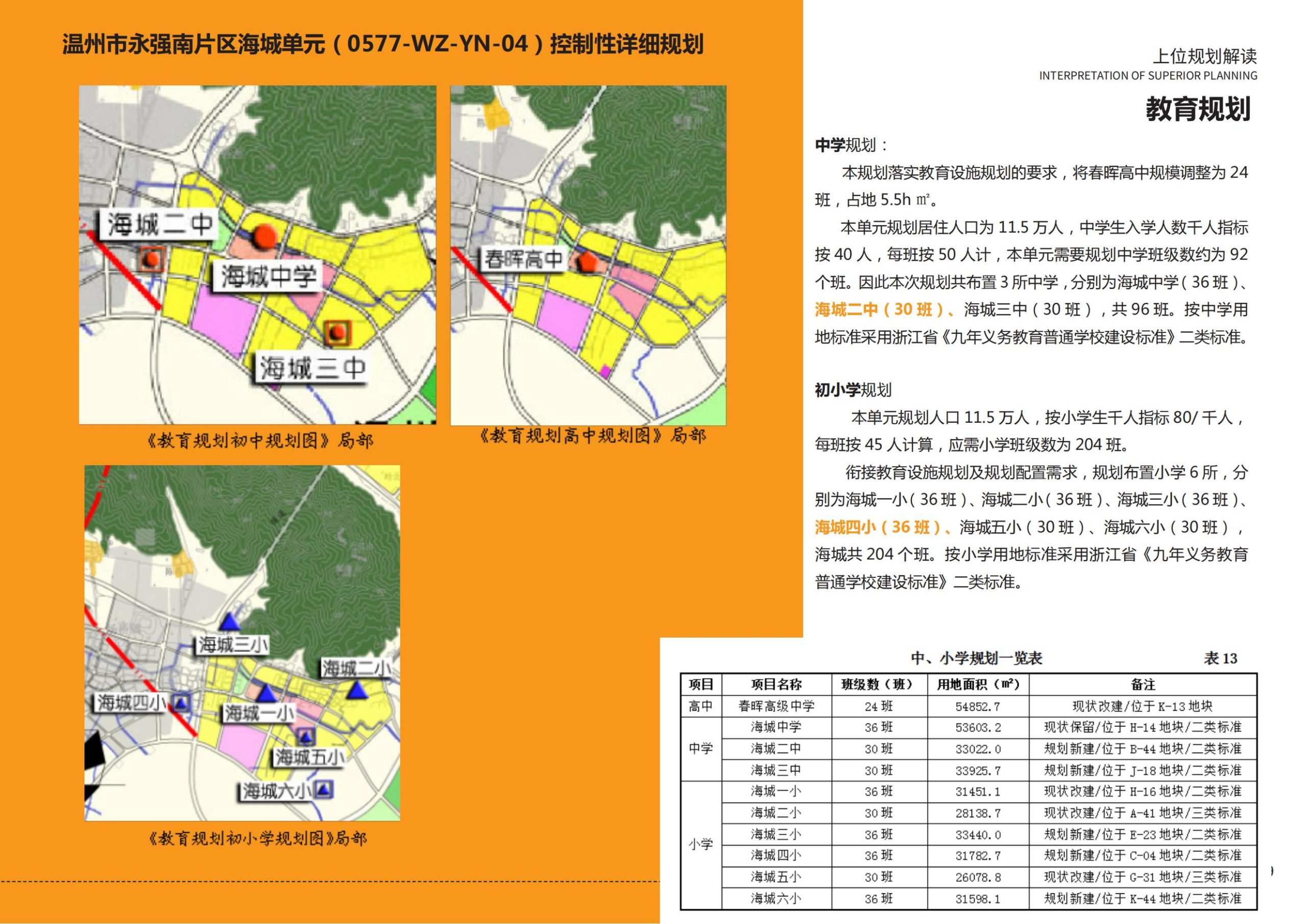1307x924 pixels.
Task: Click the boxed blue triangle beside the 海城六小 label
Action: pos(324,790)
